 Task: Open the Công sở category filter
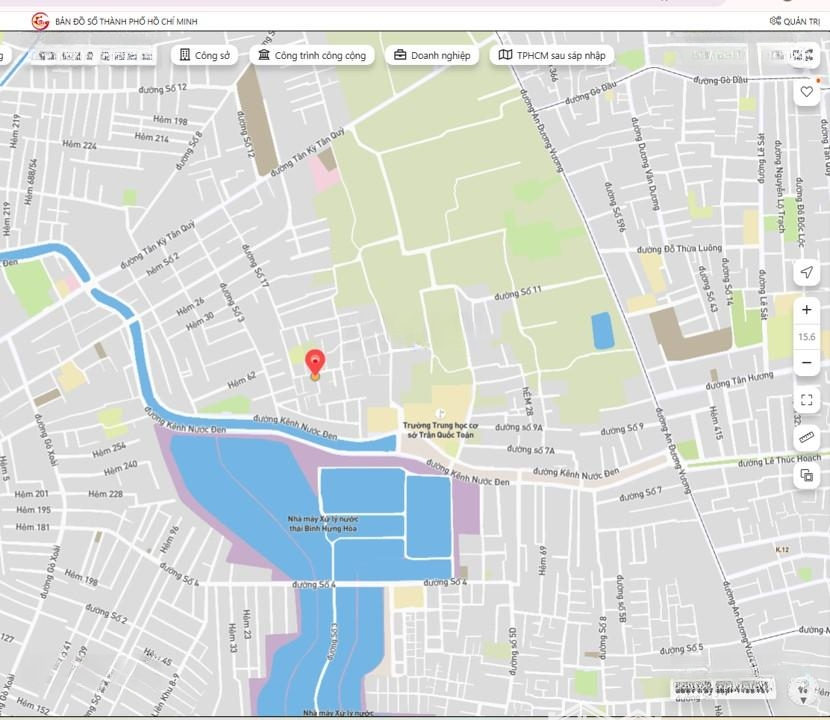tap(204, 56)
